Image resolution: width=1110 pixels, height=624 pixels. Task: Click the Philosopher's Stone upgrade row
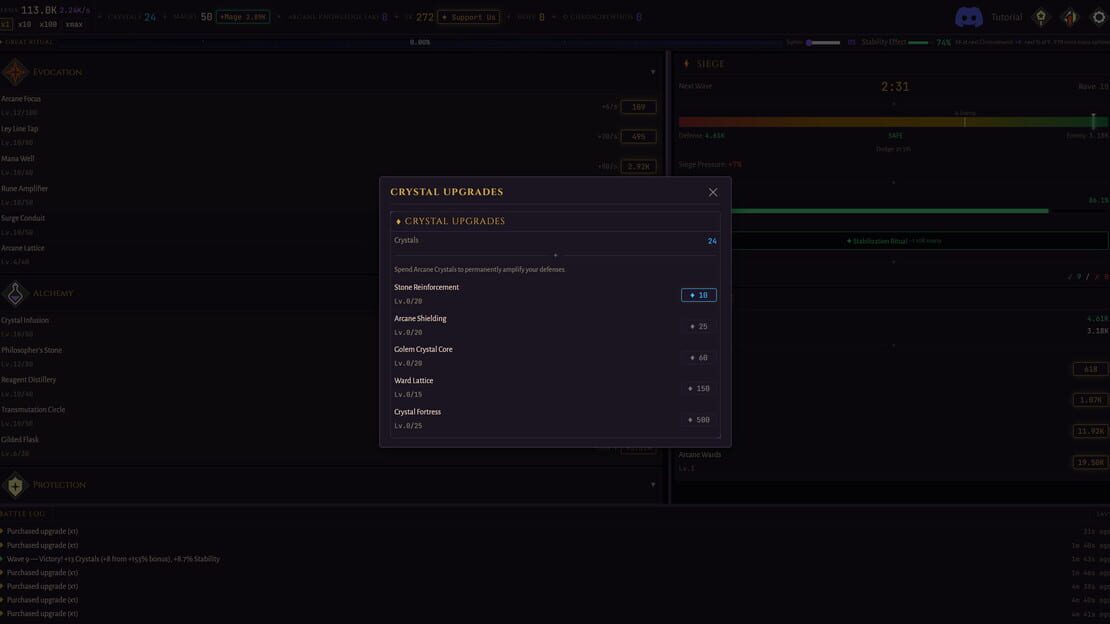click(327, 356)
